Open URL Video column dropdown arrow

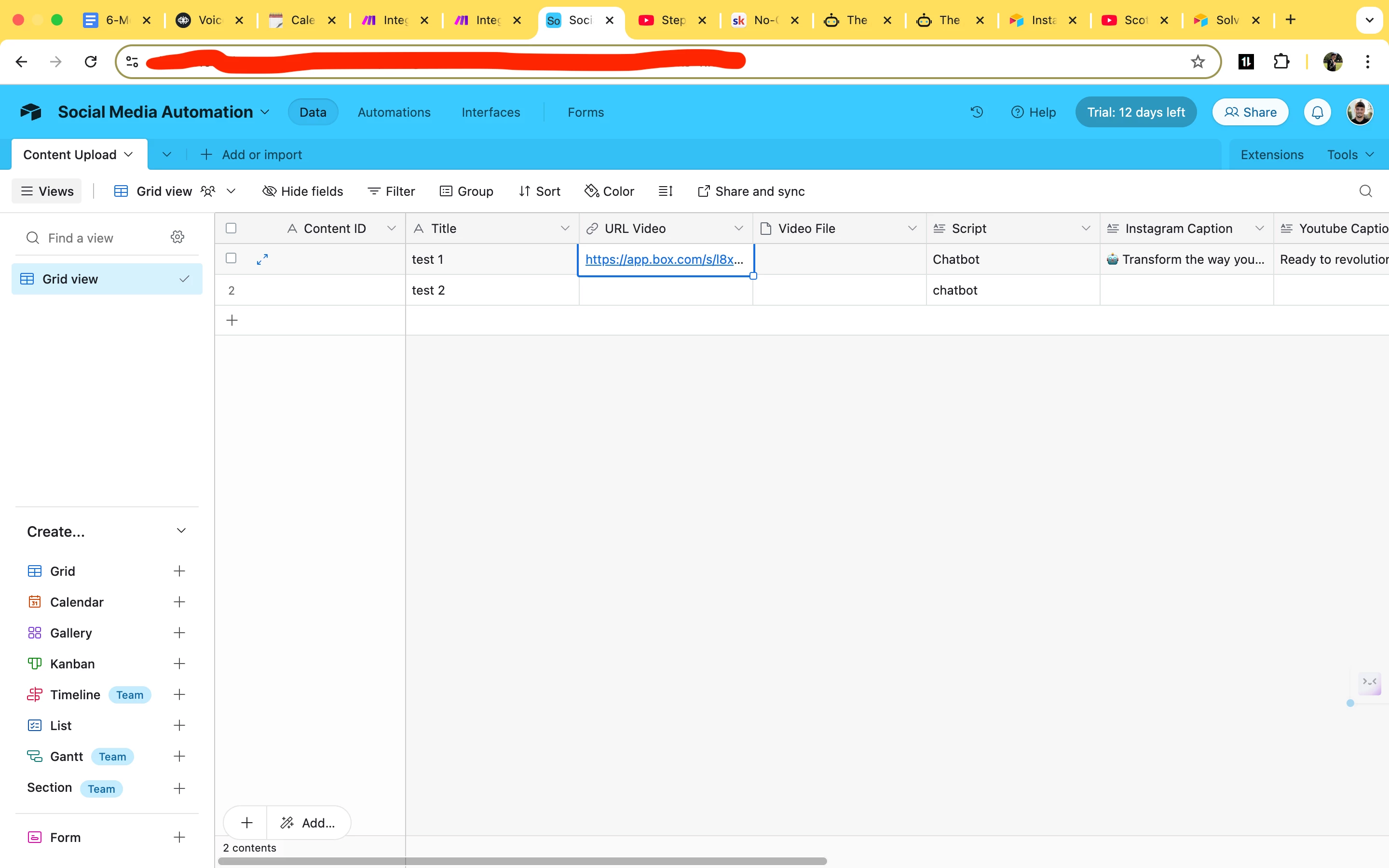(x=738, y=229)
